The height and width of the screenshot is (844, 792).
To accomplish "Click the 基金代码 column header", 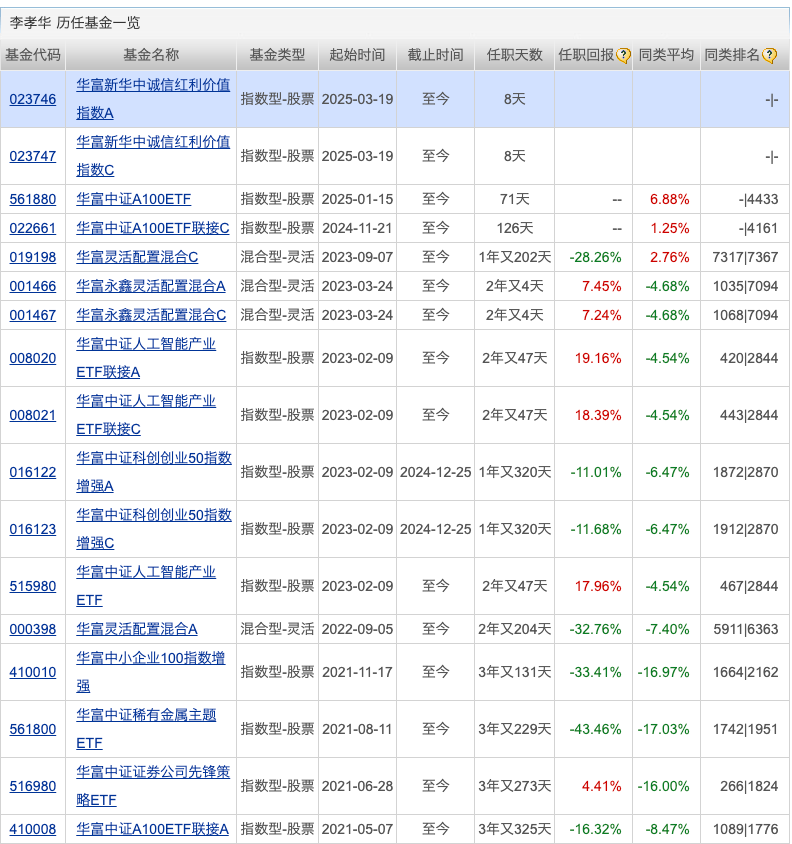I will 33,55.
